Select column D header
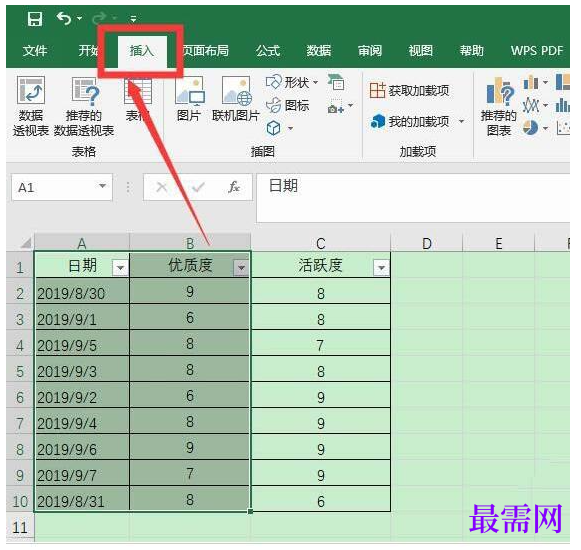 click(x=427, y=243)
